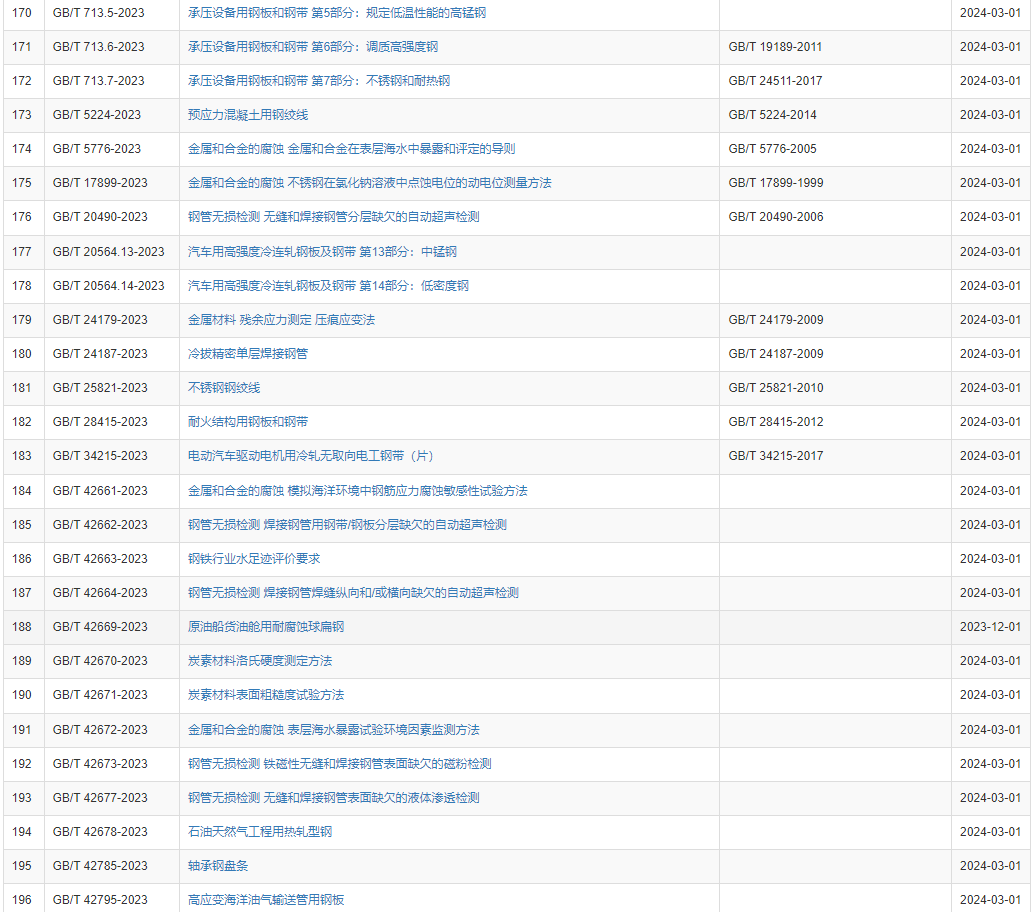Image resolution: width=1036 pixels, height=912 pixels.
Task: Open the 高应变海洋油气输送管用钢板 link
Action: pos(266,900)
